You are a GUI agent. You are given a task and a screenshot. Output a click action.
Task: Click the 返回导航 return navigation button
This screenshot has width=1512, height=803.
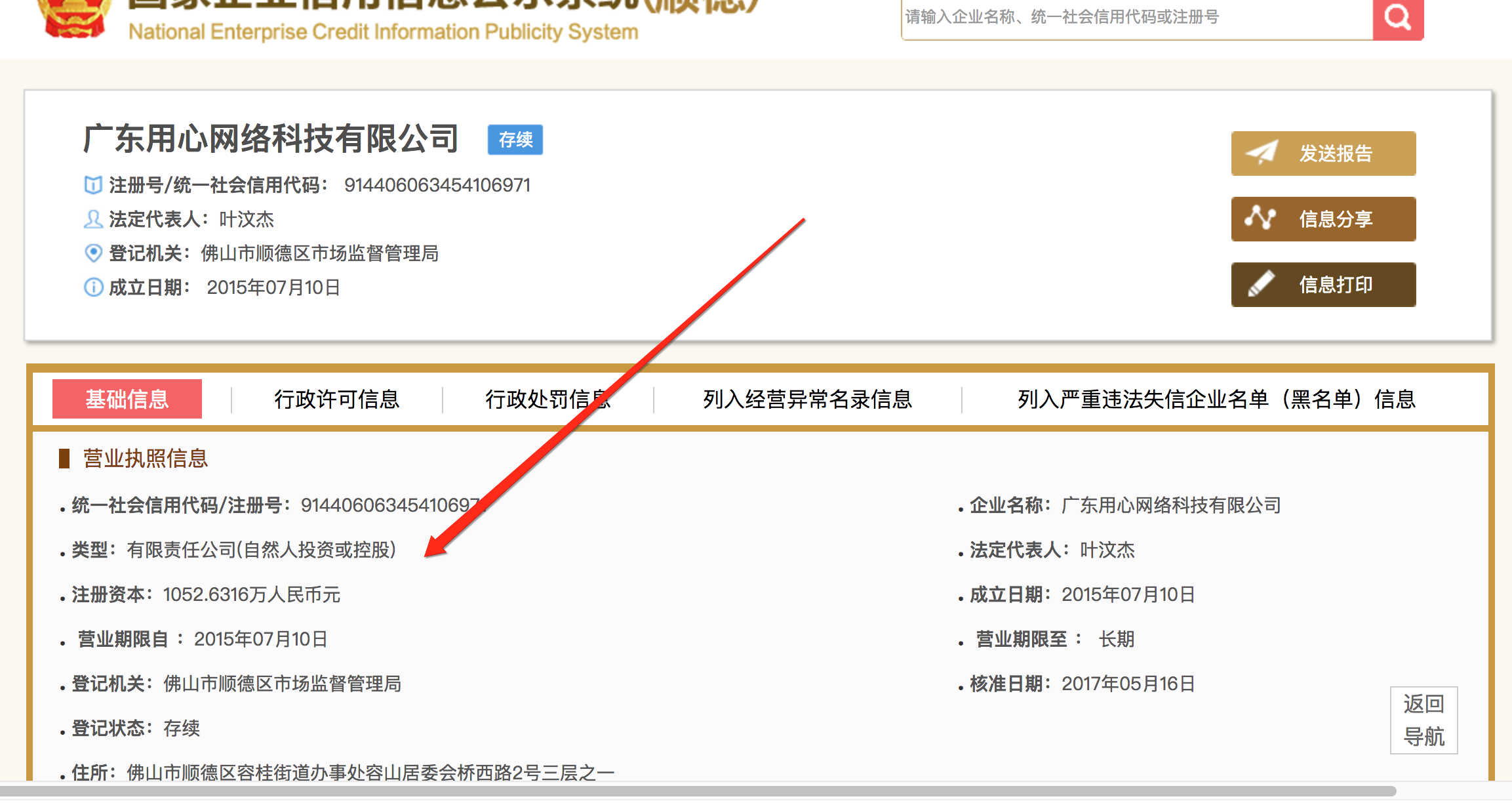click(x=1424, y=720)
